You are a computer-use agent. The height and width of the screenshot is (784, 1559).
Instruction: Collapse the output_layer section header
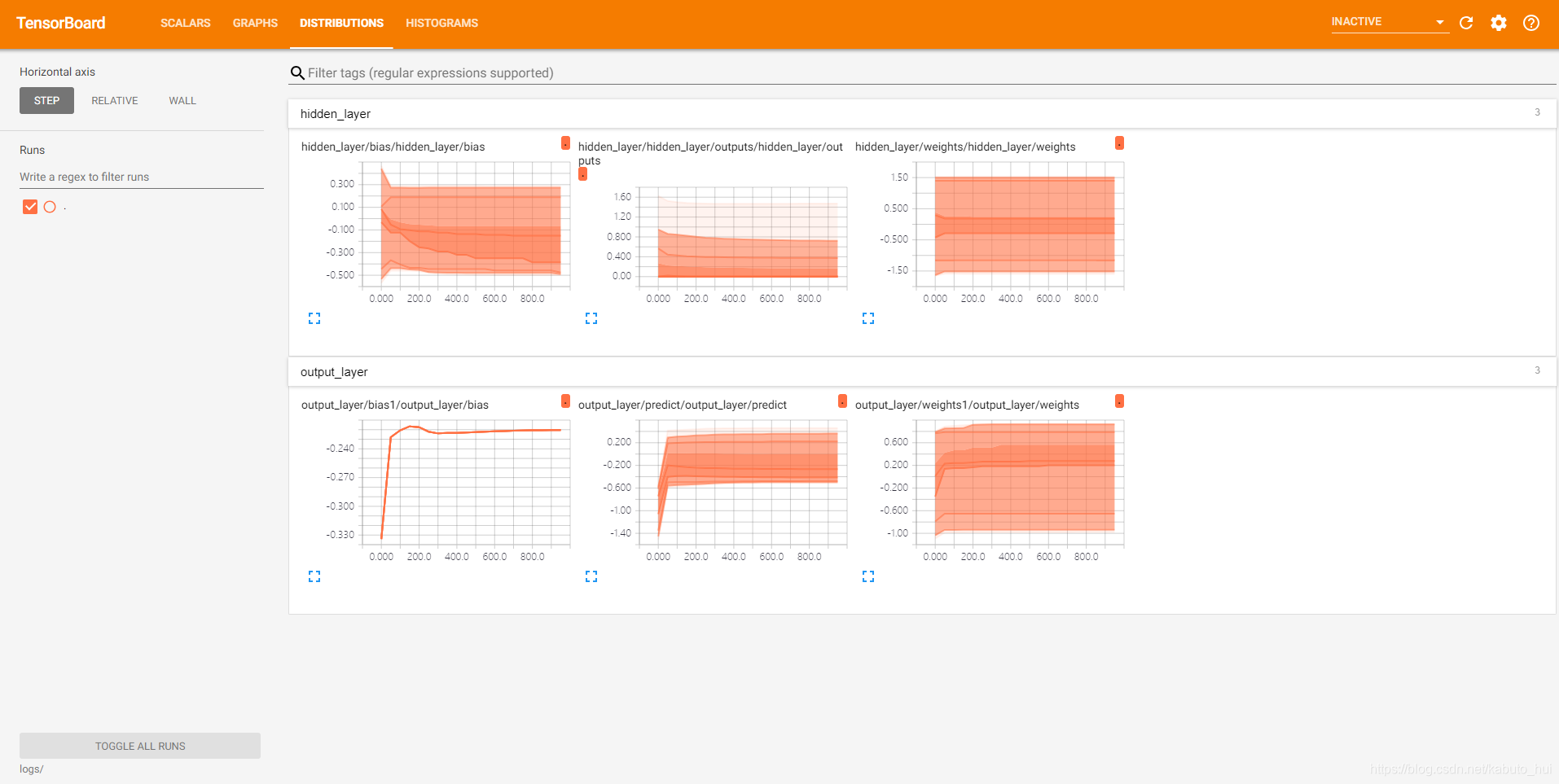[922, 372]
